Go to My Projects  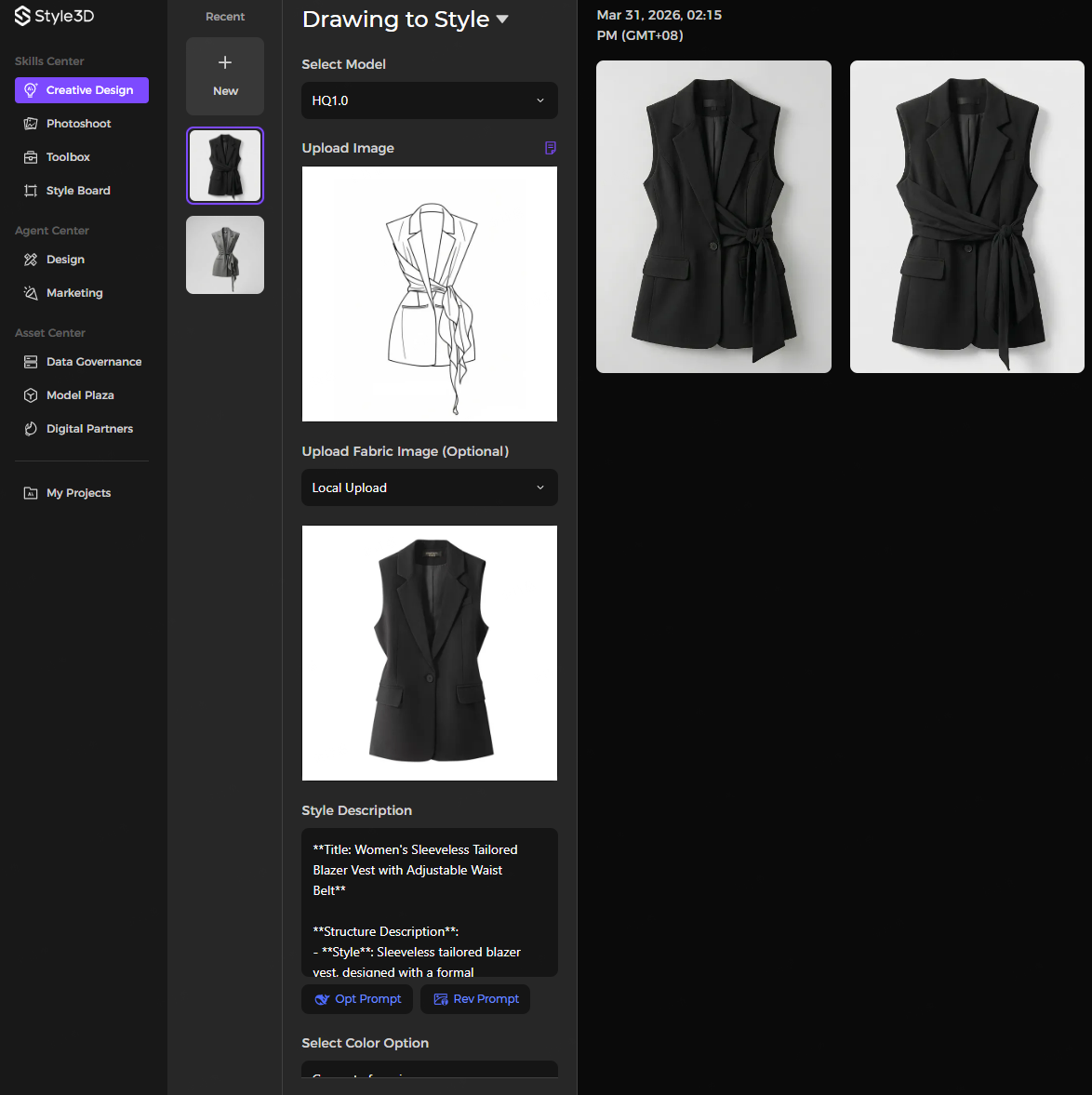pos(78,493)
